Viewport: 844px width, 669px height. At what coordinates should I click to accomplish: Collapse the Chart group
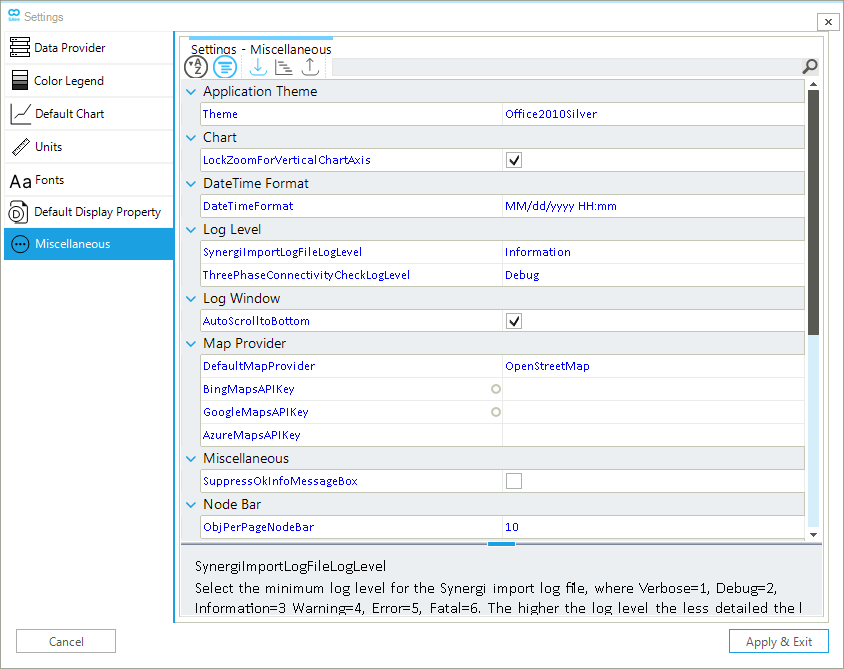point(191,138)
